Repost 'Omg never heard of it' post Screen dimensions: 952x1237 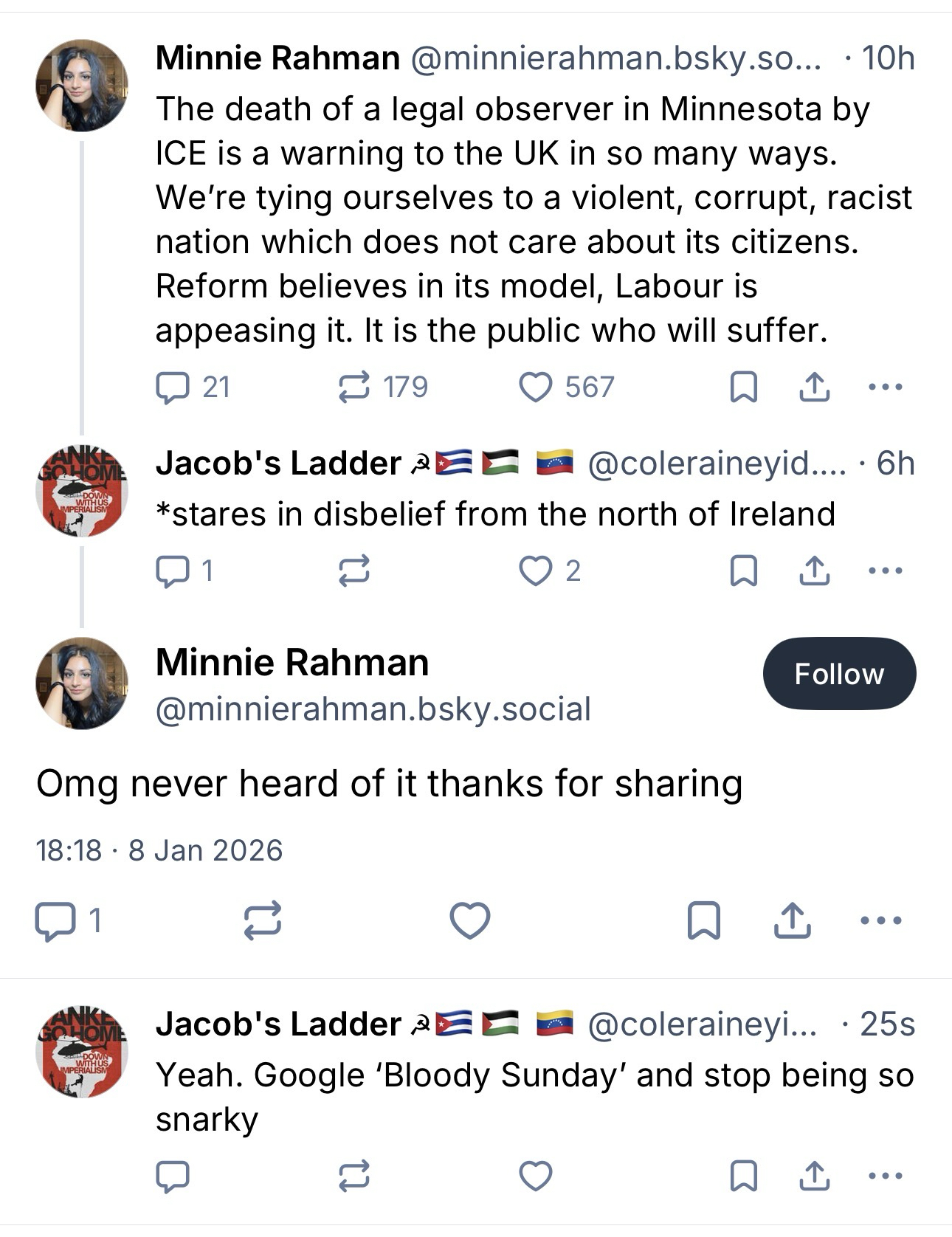click(263, 921)
